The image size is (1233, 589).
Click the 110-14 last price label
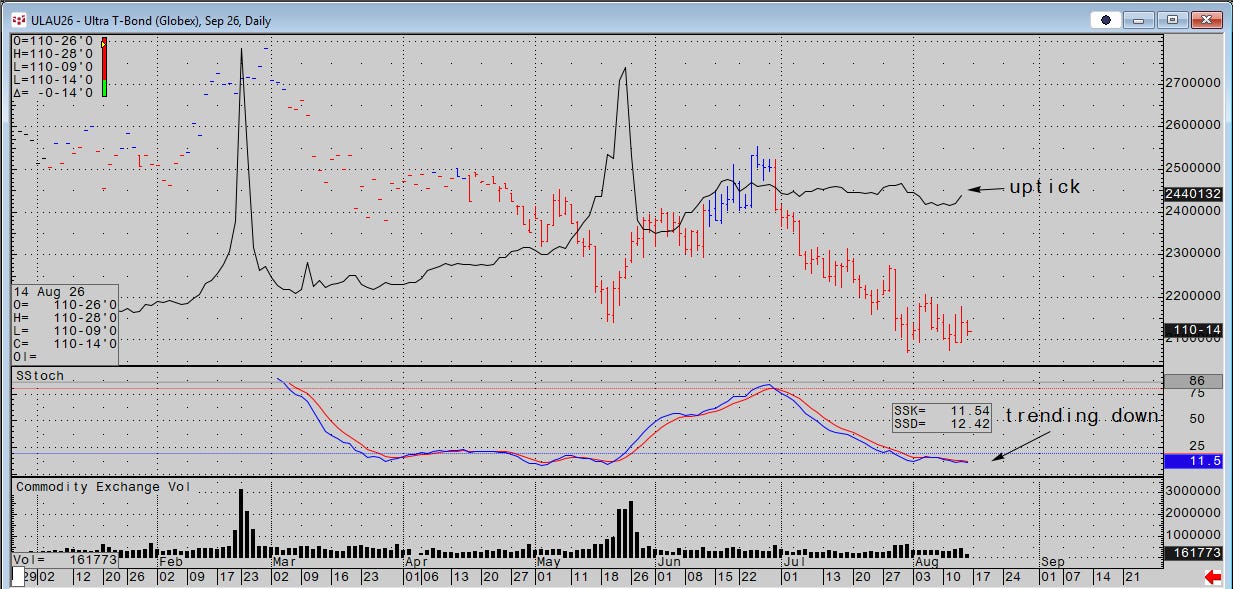click(x=1193, y=330)
